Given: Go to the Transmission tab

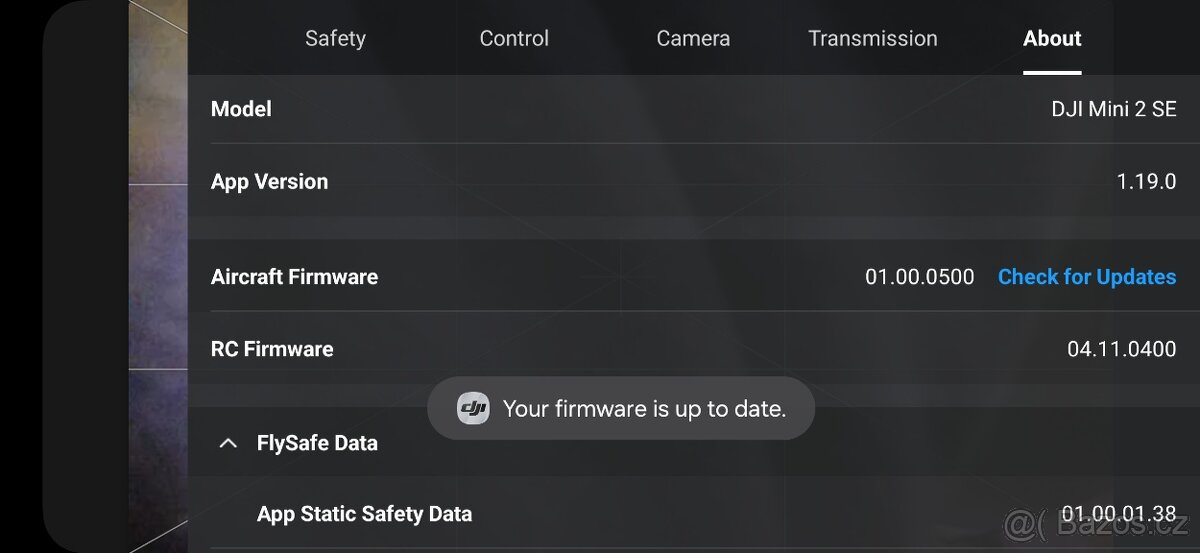Looking at the screenshot, I should 873,39.
